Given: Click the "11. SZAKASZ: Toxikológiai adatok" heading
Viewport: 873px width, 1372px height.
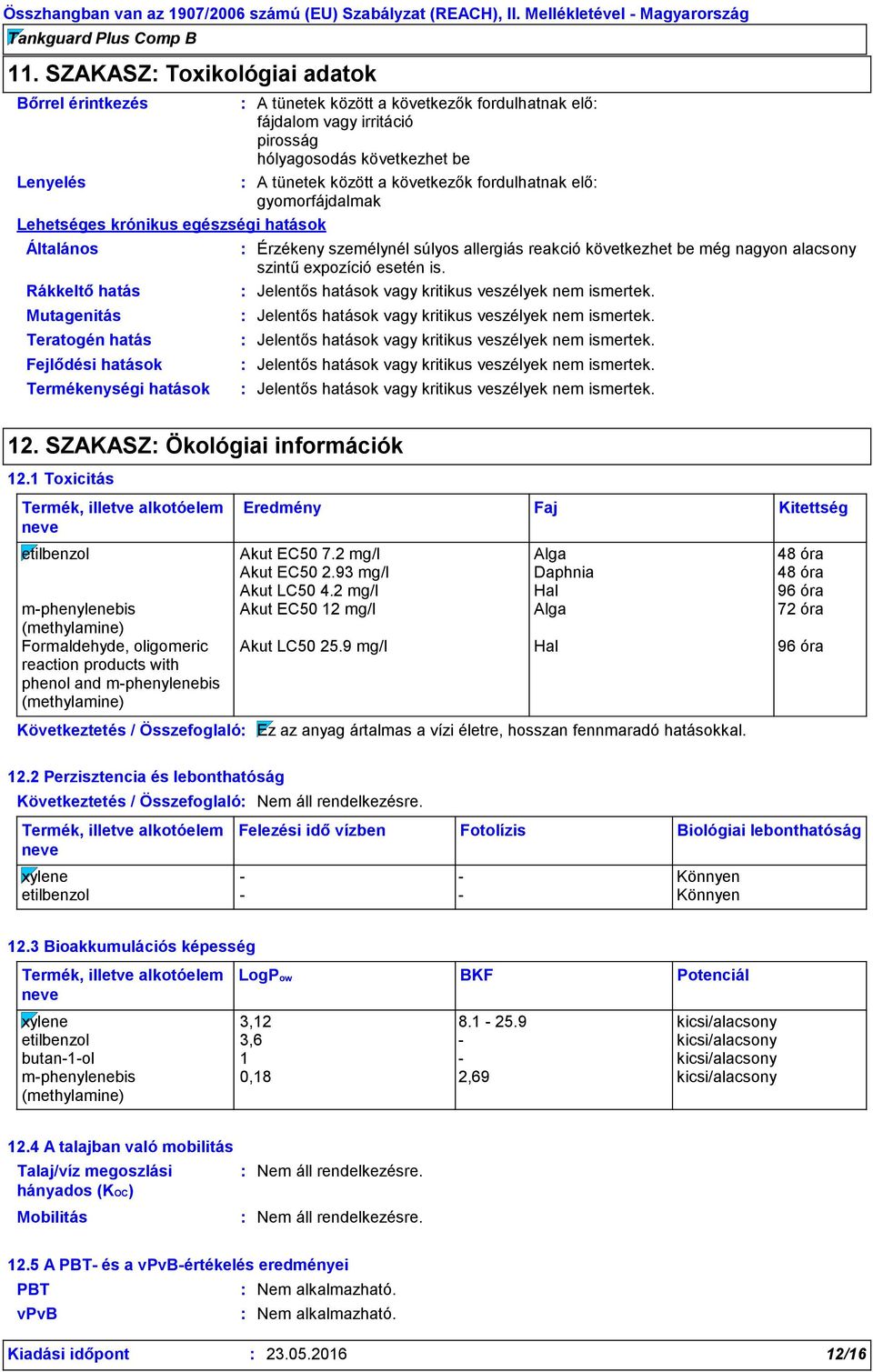Looking at the screenshot, I should pos(192,74).
